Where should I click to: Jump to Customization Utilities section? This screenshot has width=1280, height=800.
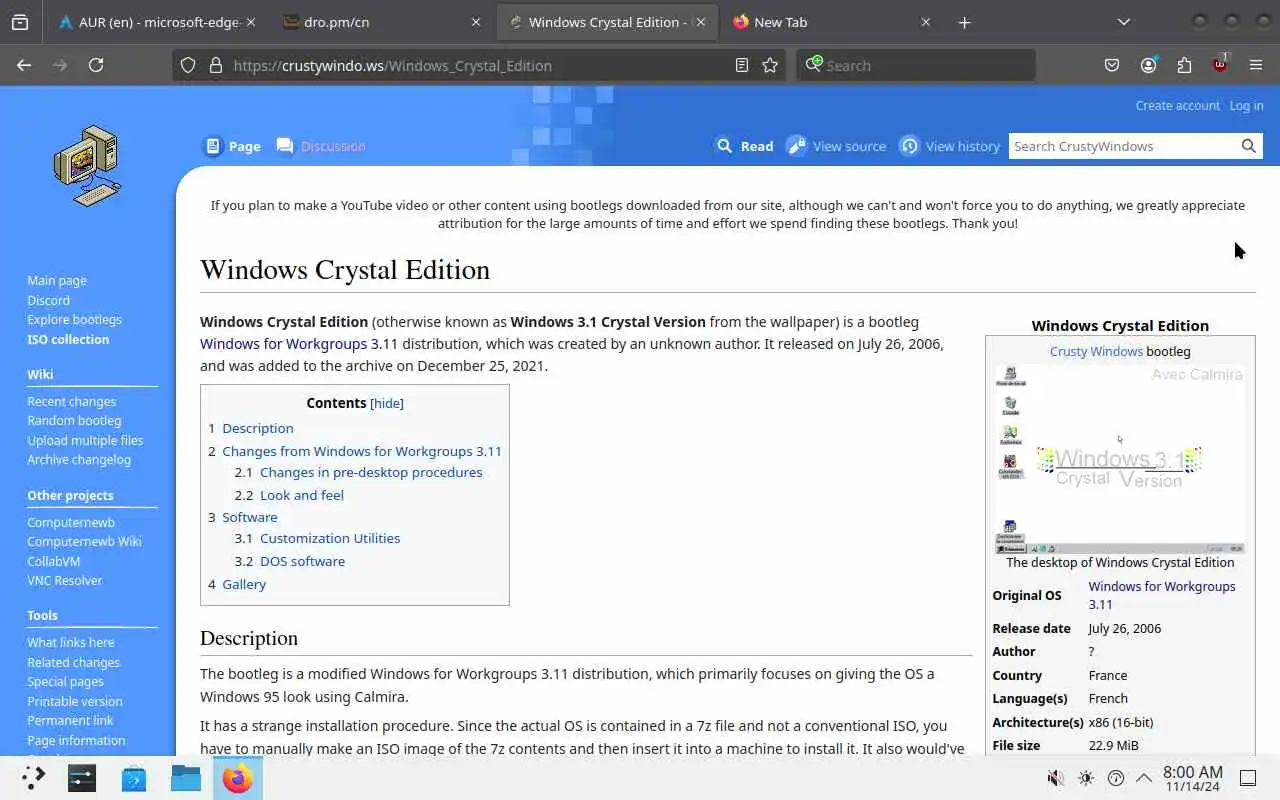330,538
